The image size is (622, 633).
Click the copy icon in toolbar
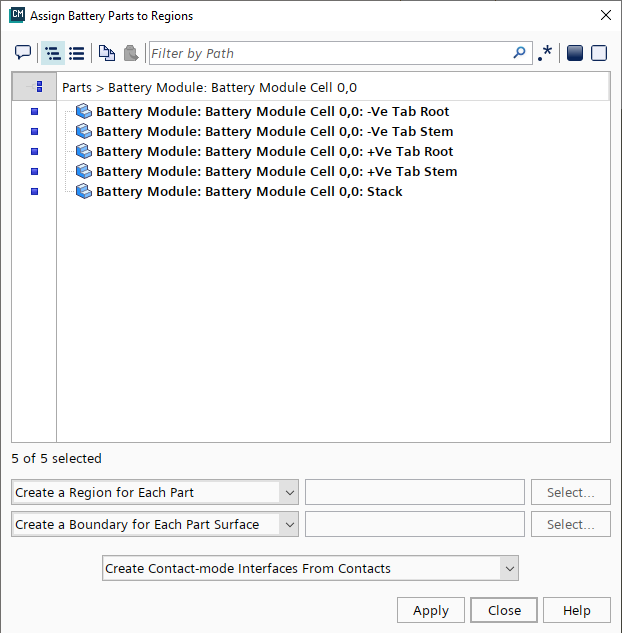[106, 53]
